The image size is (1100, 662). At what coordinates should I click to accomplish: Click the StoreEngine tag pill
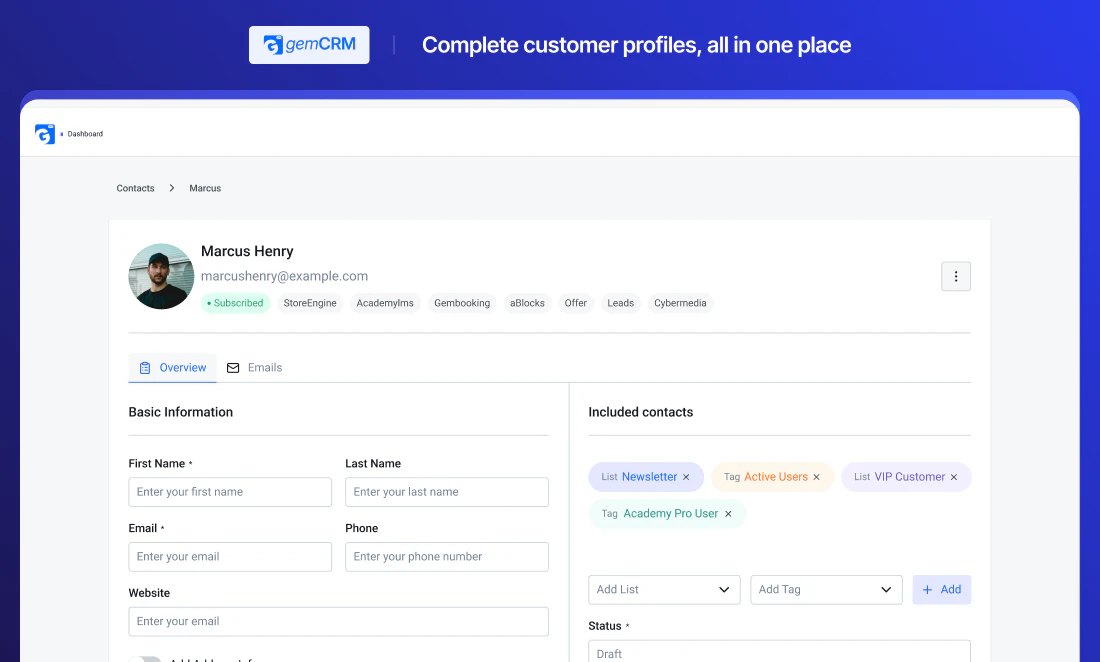pyautogui.click(x=310, y=303)
